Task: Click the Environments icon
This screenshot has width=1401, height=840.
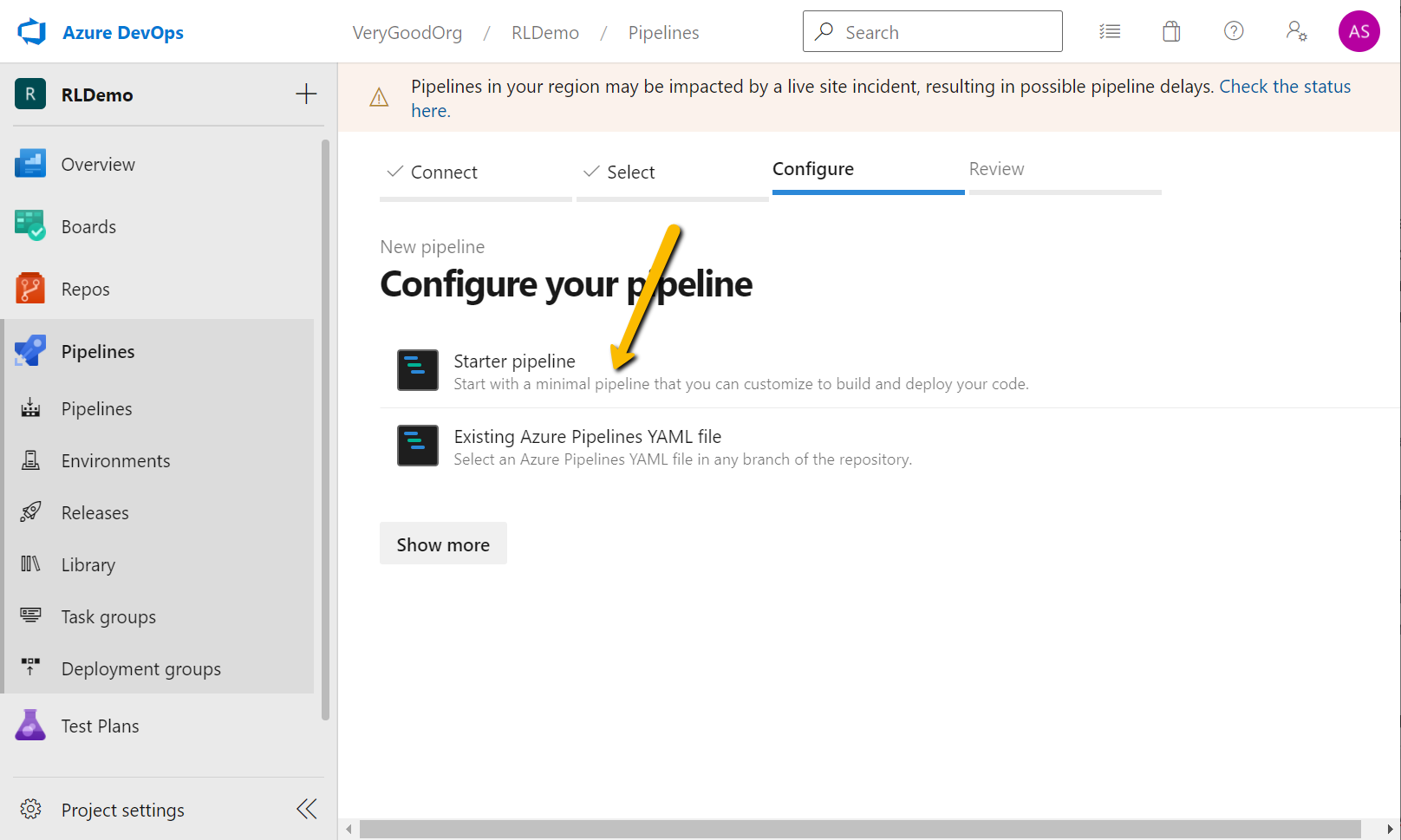Action: click(x=30, y=460)
